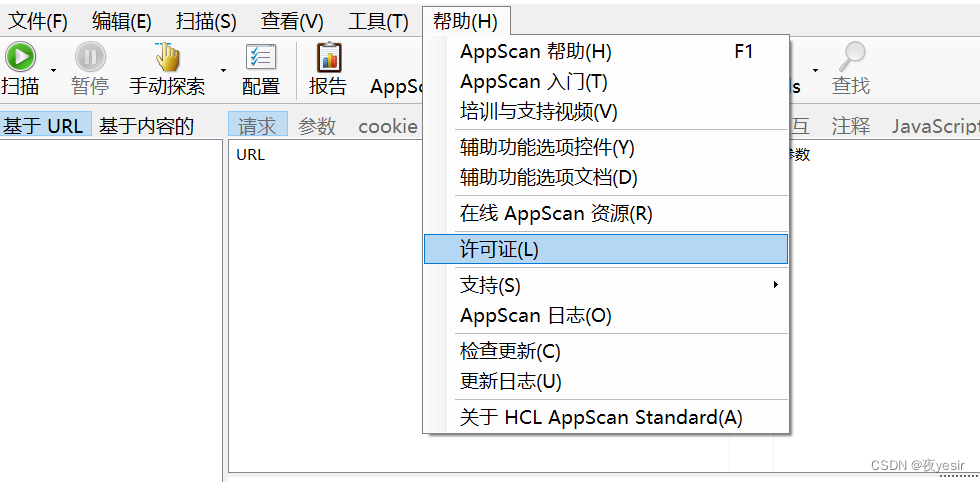The height and width of the screenshot is (482, 980).
Task: Open the 支持(S) submenu arrow
Action: (776, 285)
